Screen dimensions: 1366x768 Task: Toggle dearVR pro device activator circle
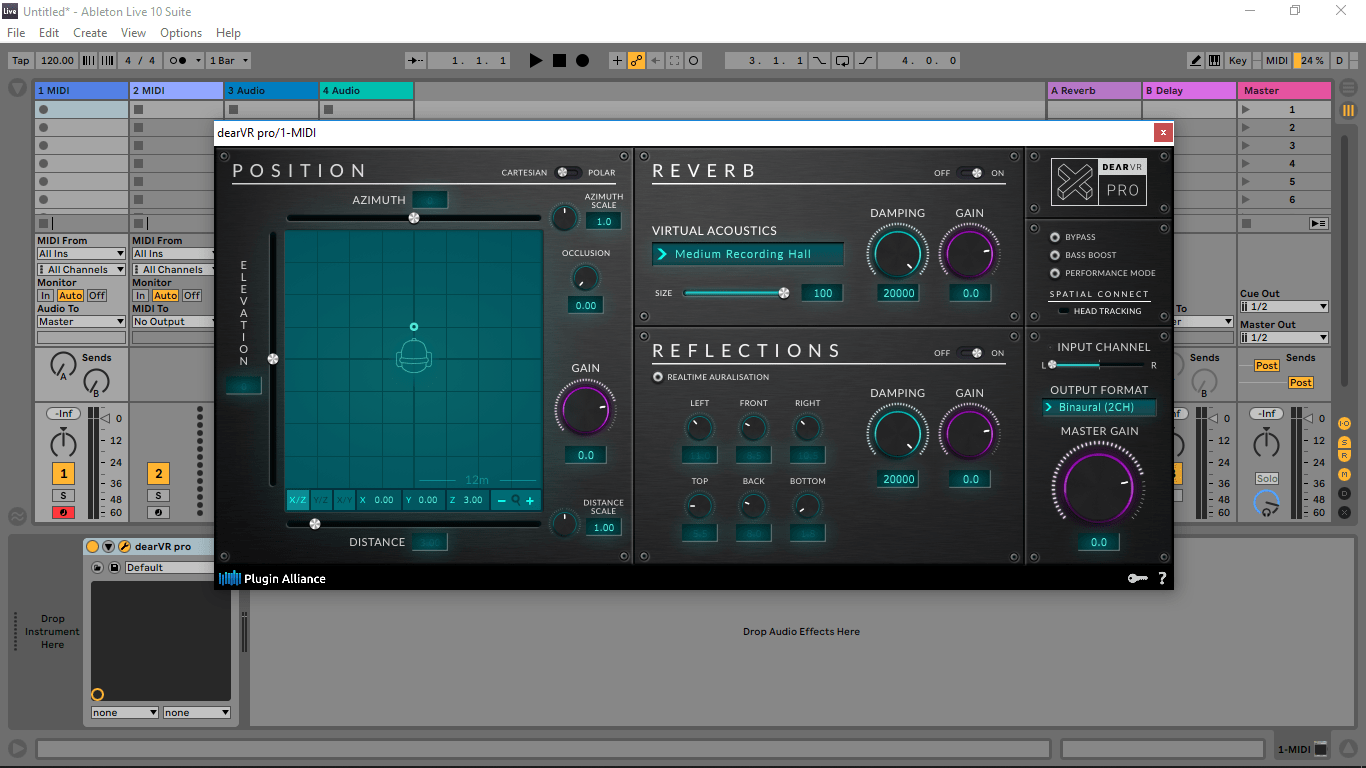(x=93, y=547)
